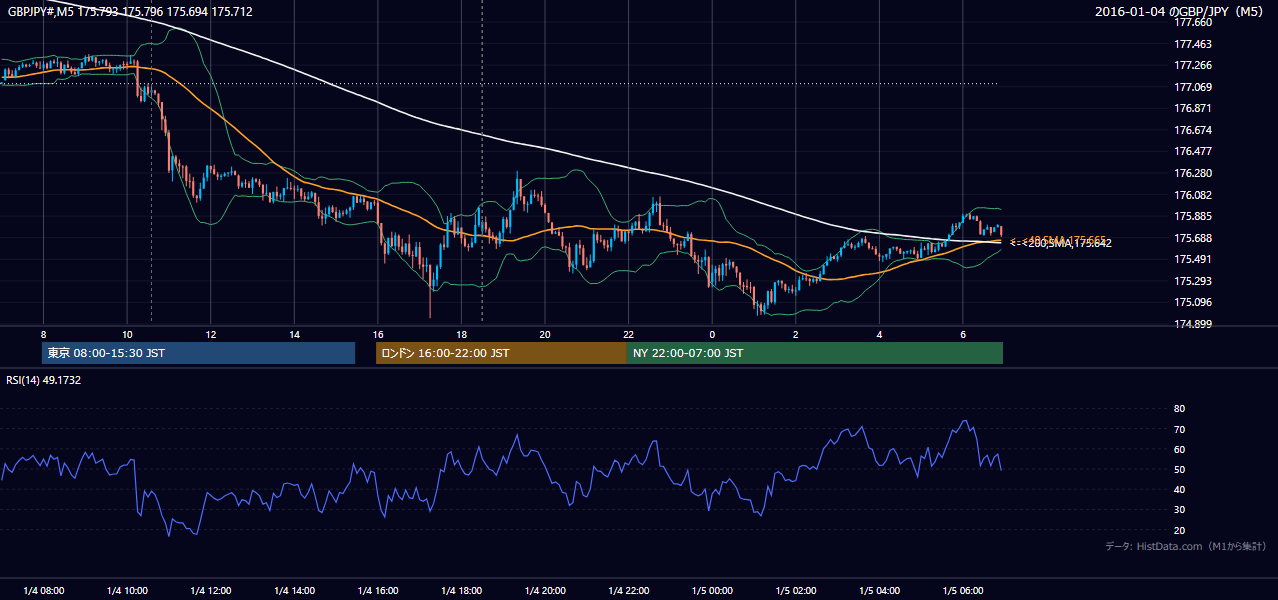Click the Tokyo 東京 08:00-15:30 JST session bar

coord(198,353)
